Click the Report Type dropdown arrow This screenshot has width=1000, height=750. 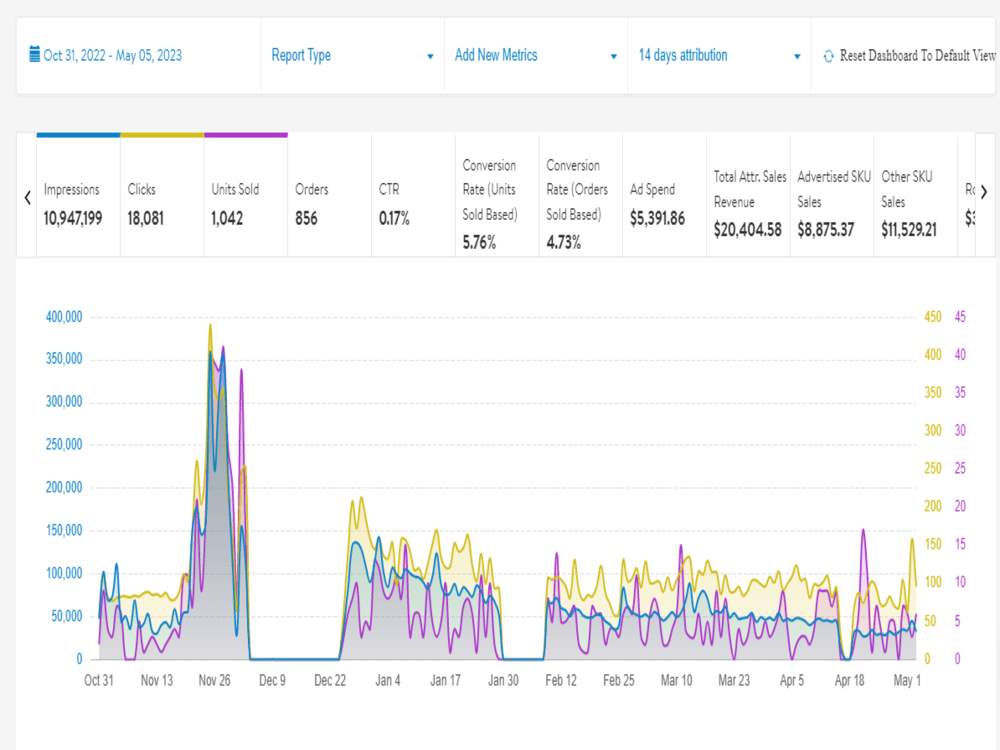430,57
